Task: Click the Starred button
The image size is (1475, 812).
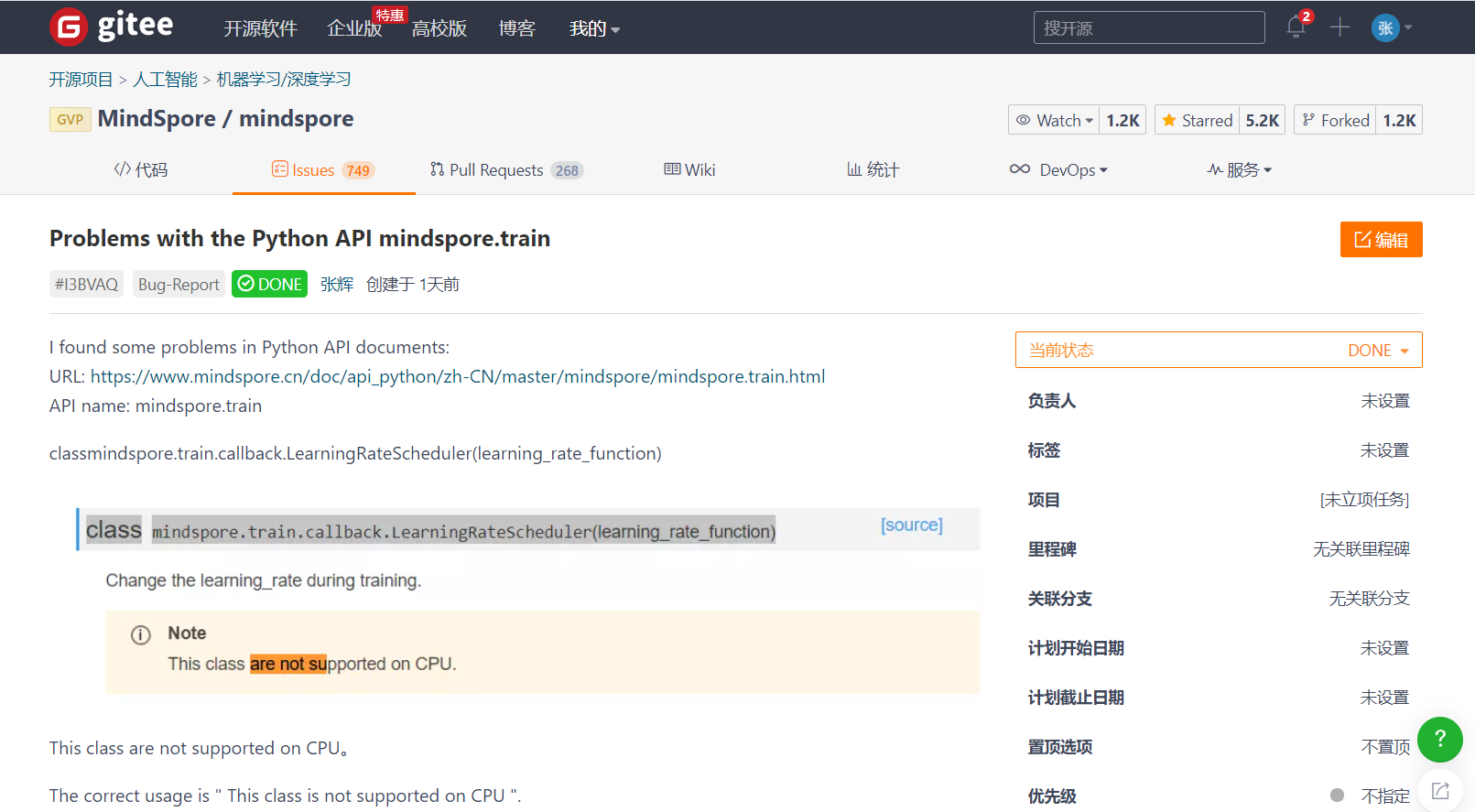Action: (x=1197, y=120)
